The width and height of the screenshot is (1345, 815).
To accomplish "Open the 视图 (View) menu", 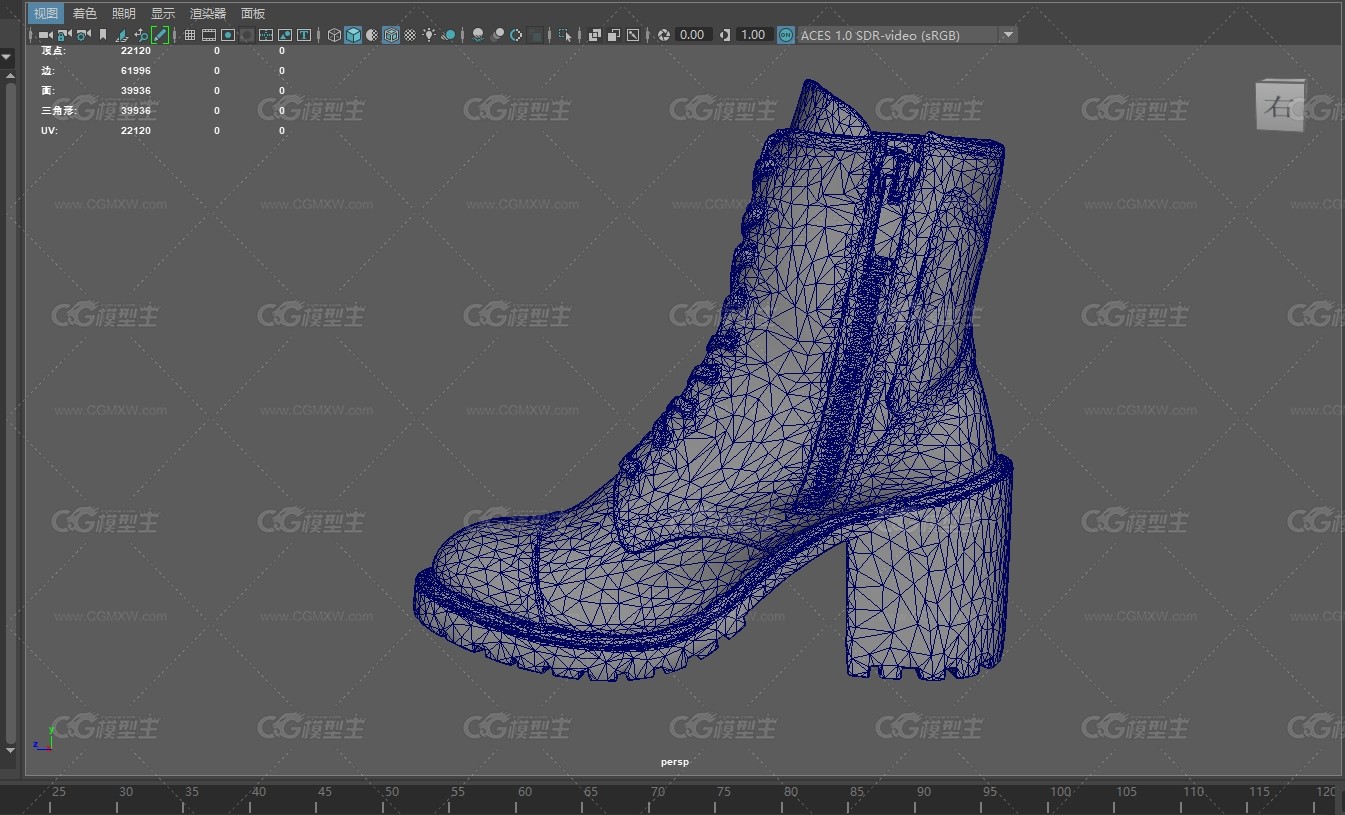I will 45,13.
